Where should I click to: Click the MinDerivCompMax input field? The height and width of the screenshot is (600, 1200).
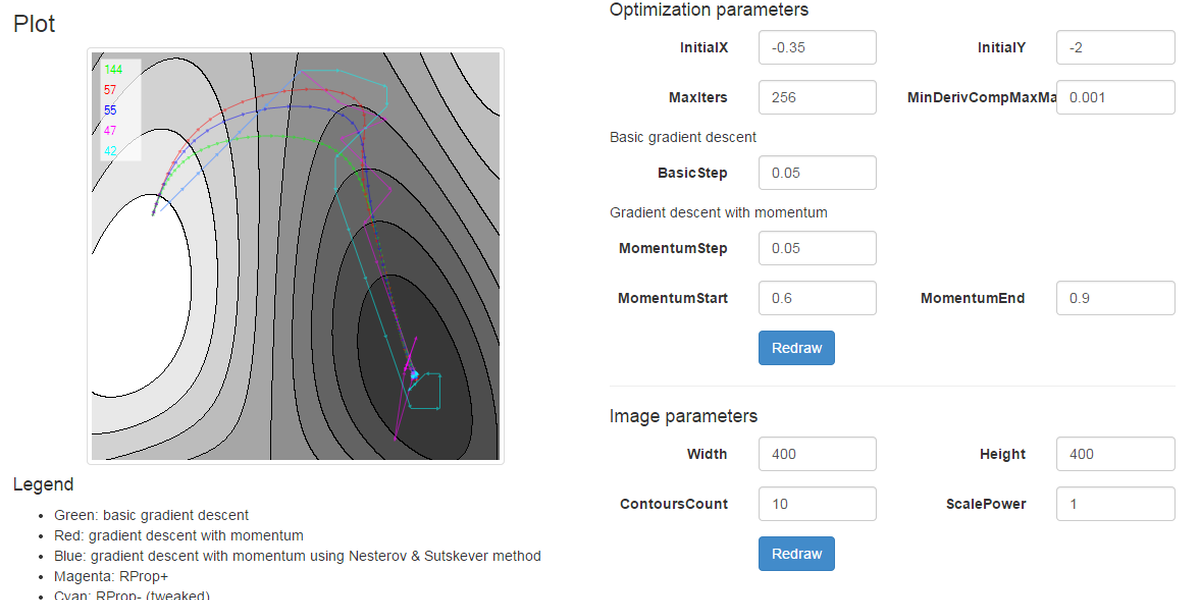click(1115, 97)
